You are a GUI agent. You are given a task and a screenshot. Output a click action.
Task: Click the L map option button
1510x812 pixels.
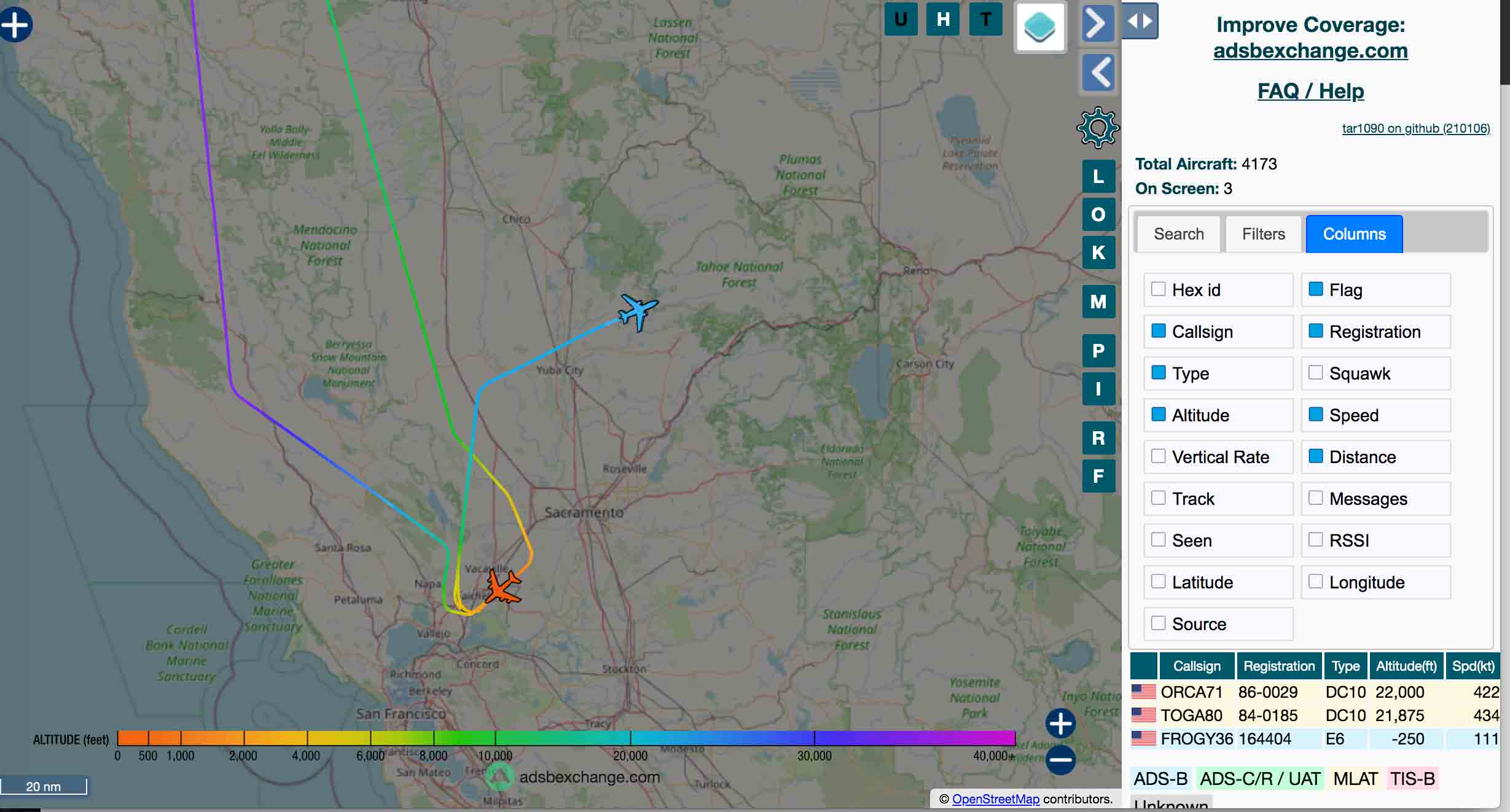1098,177
